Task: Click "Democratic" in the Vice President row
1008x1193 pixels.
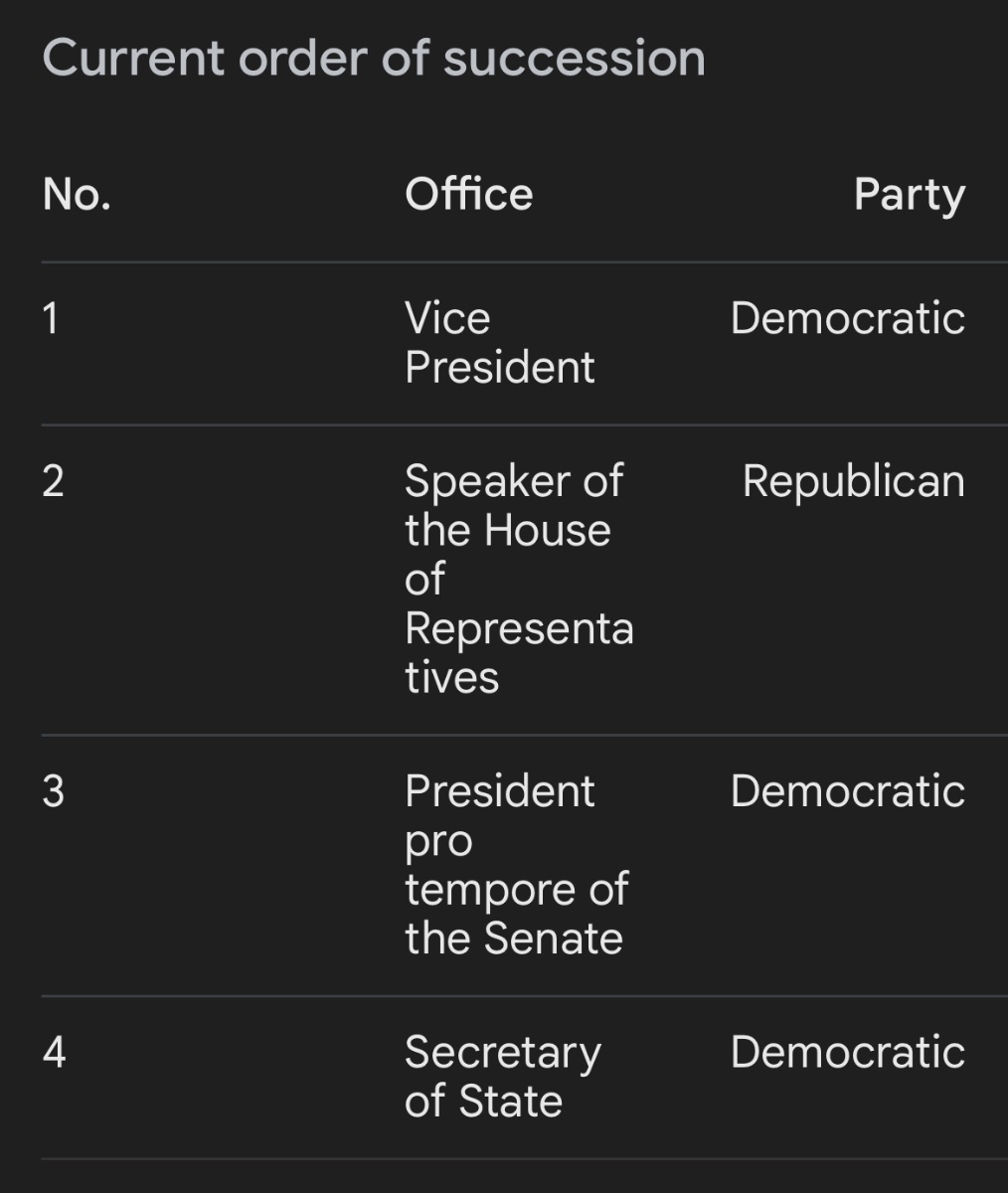Action: (847, 319)
